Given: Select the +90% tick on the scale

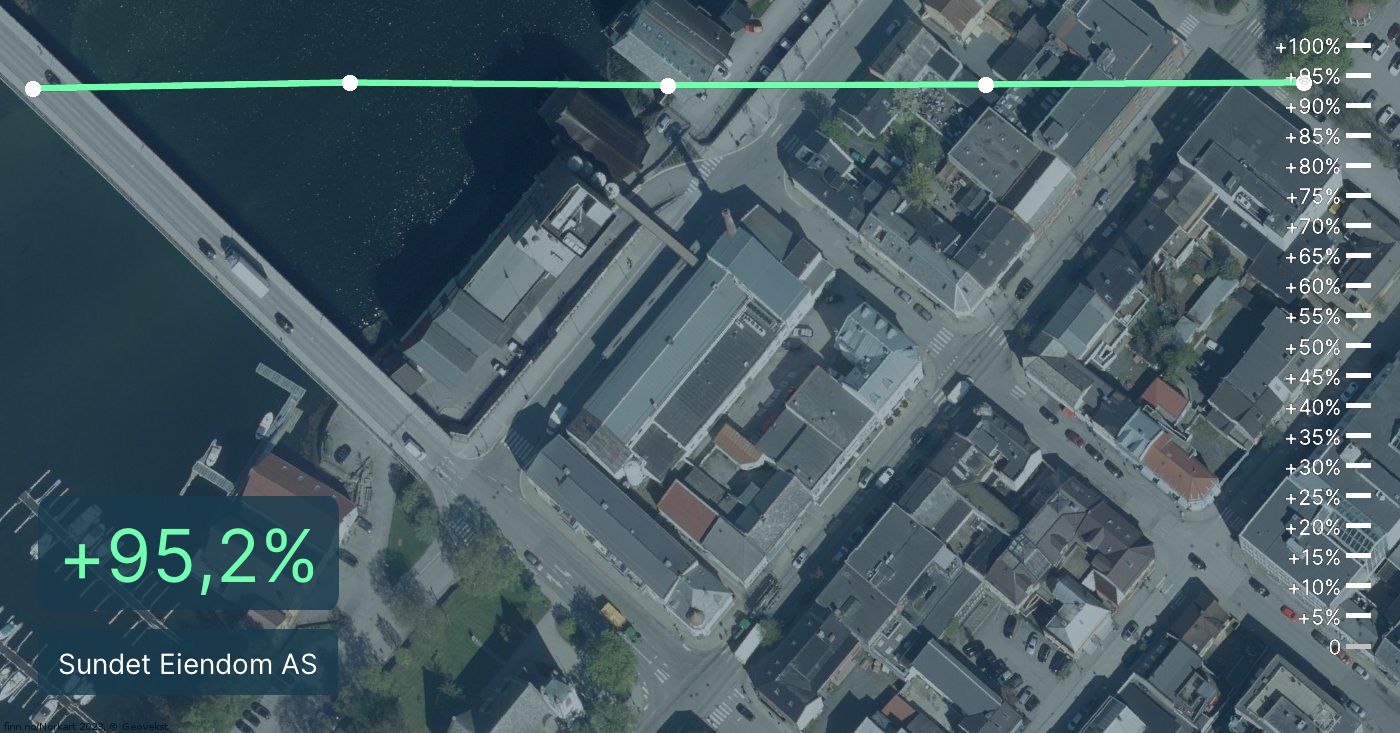Looking at the screenshot, I should coord(1357,106).
